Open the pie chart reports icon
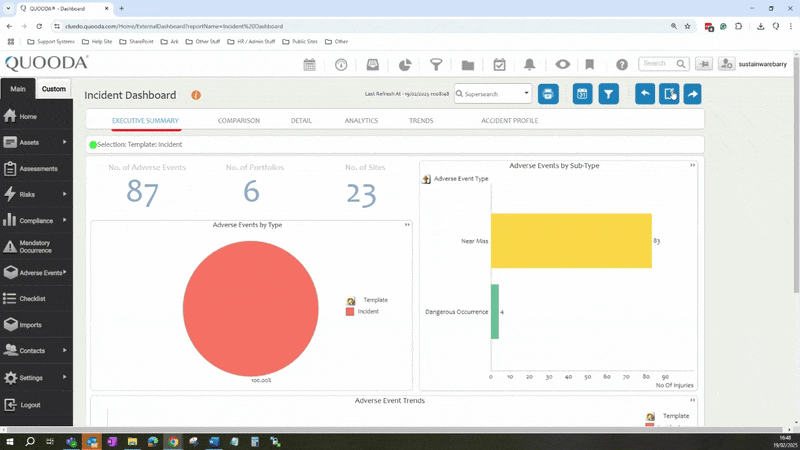The width and height of the screenshot is (800, 450). click(x=405, y=64)
